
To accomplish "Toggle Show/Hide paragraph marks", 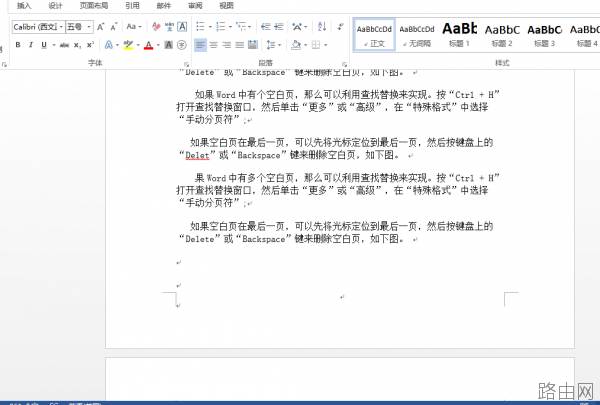I will 340,26.
